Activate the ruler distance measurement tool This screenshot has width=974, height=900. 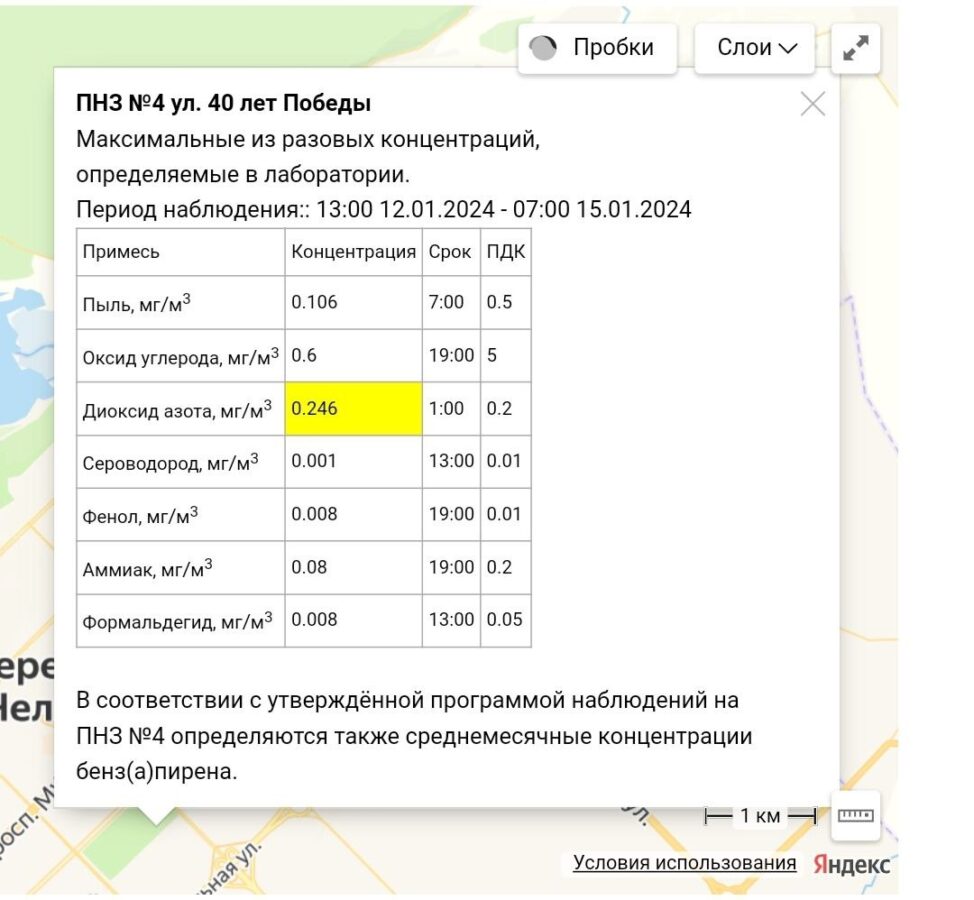(x=855, y=816)
